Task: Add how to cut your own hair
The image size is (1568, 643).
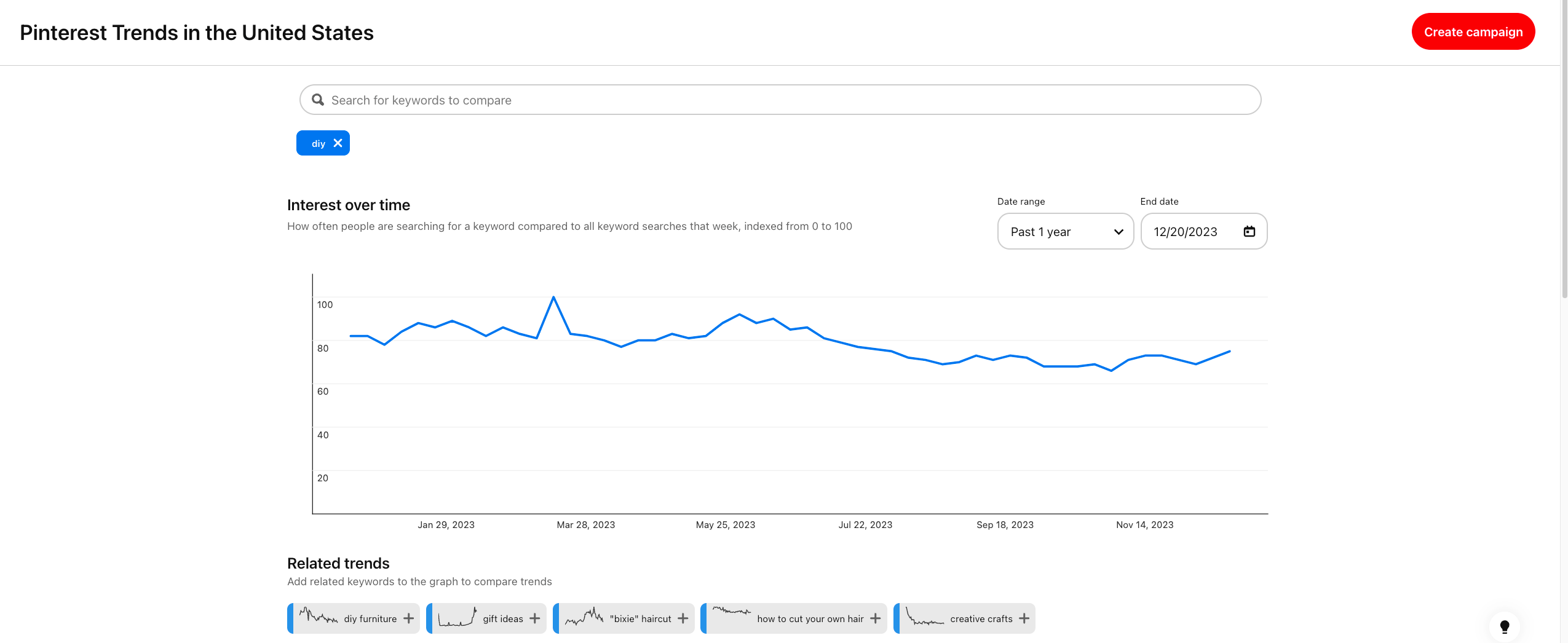Action: click(876, 618)
